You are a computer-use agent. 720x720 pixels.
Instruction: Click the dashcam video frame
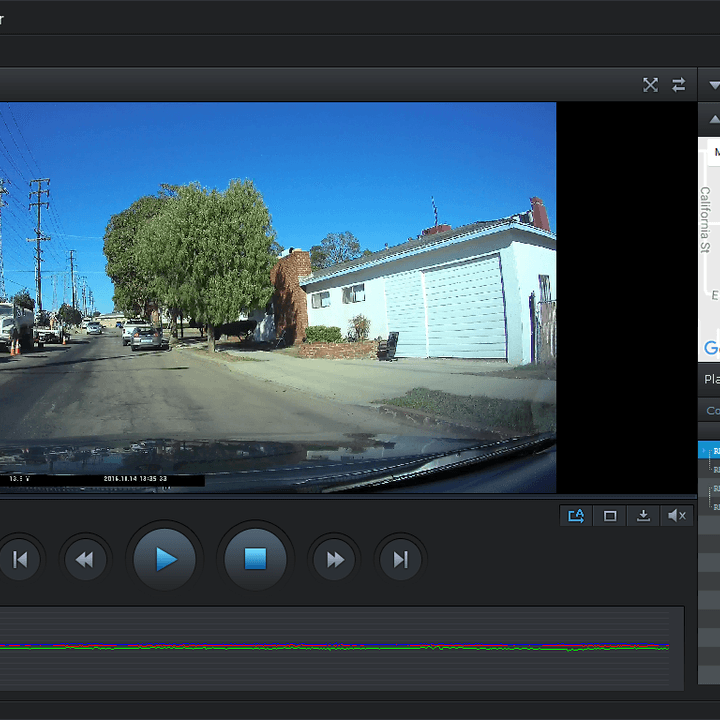click(278, 298)
